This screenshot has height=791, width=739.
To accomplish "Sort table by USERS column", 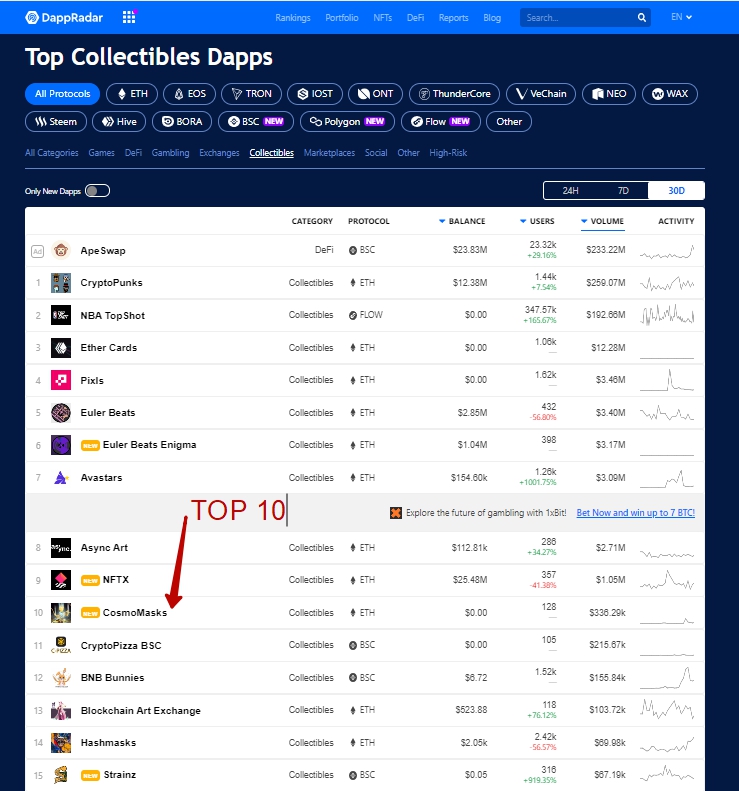I will pos(537,221).
